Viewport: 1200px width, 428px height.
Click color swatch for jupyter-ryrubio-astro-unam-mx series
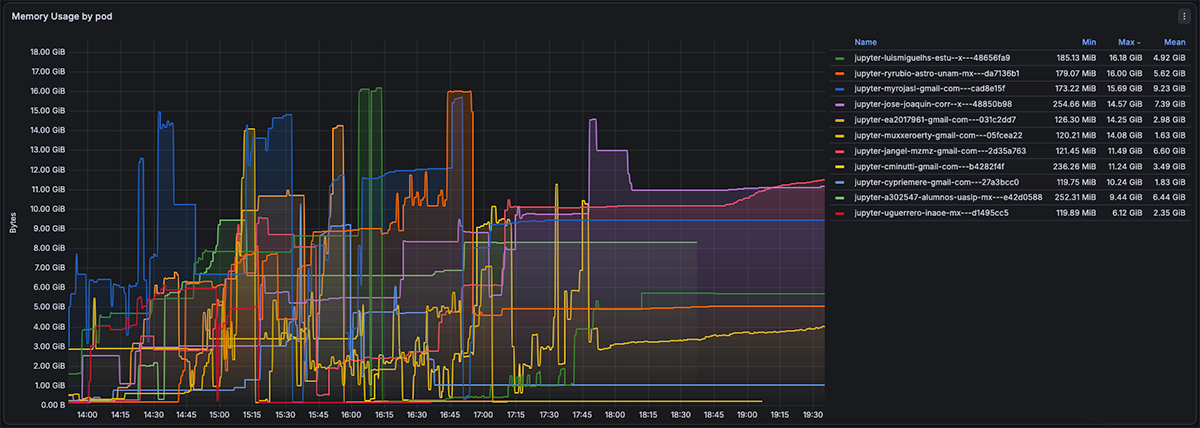click(840, 73)
